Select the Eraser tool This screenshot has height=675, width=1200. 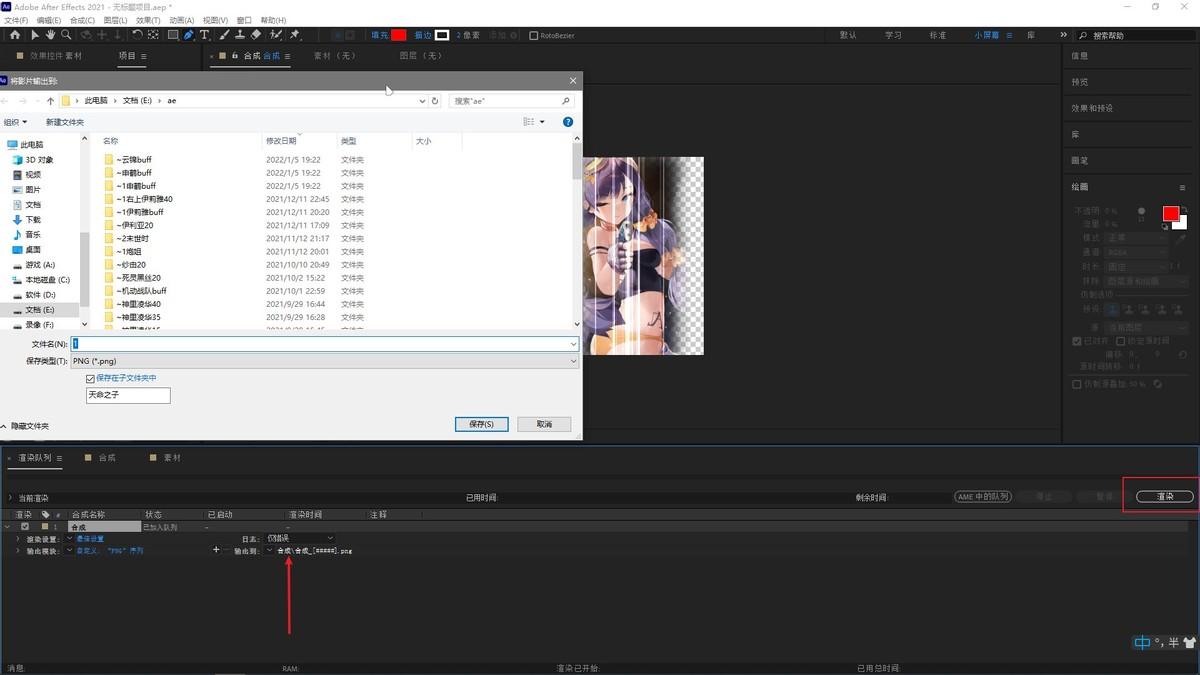[x=256, y=35]
